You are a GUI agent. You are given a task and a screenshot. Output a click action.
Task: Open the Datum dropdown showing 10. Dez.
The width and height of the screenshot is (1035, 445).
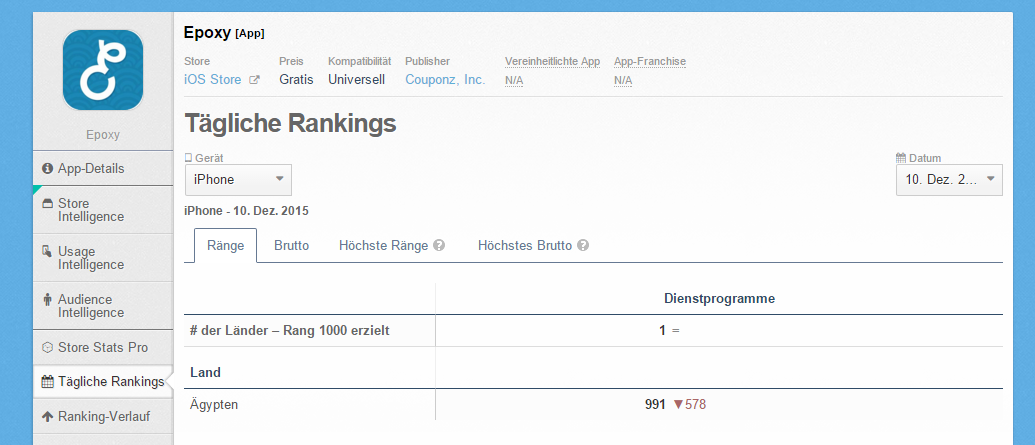(949, 180)
